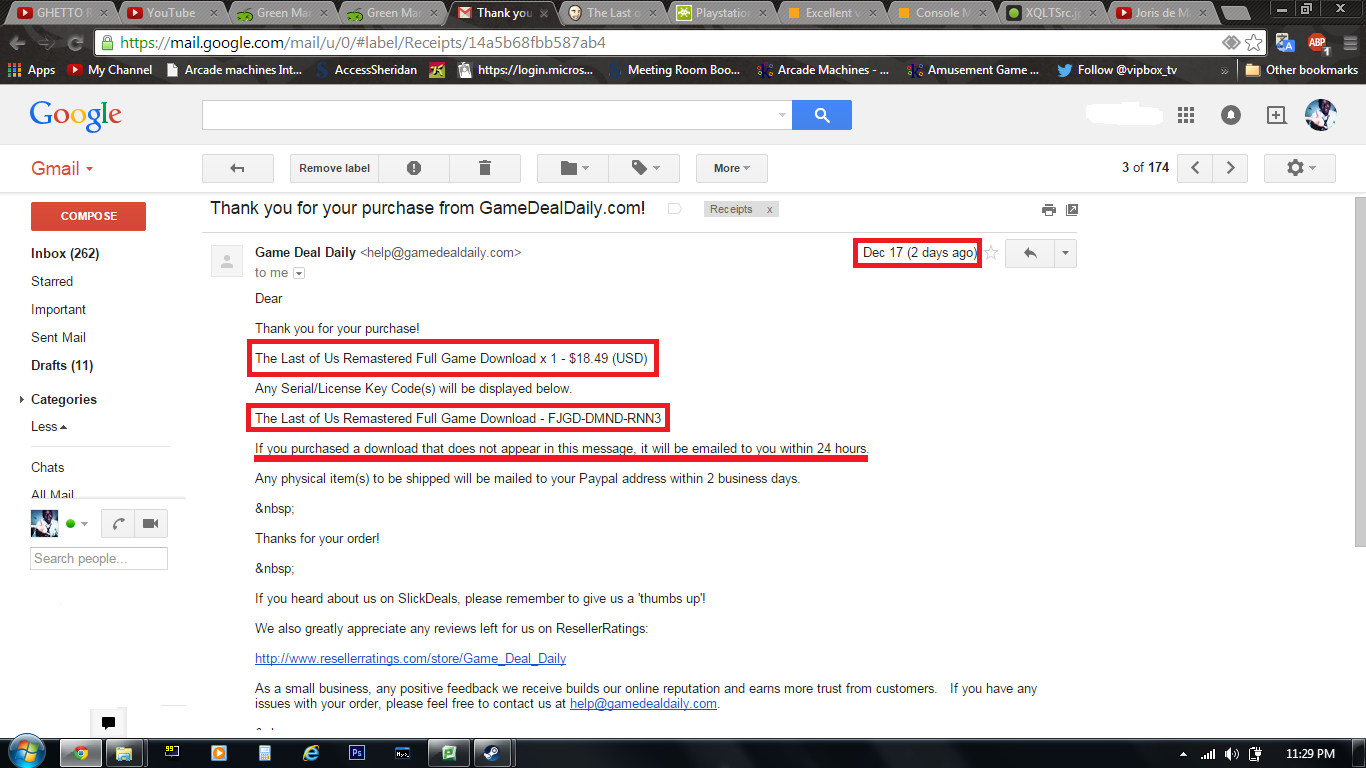Show more bookmarks overflow chevron
The width and height of the screenshot is (1366, 768).
1225,70
